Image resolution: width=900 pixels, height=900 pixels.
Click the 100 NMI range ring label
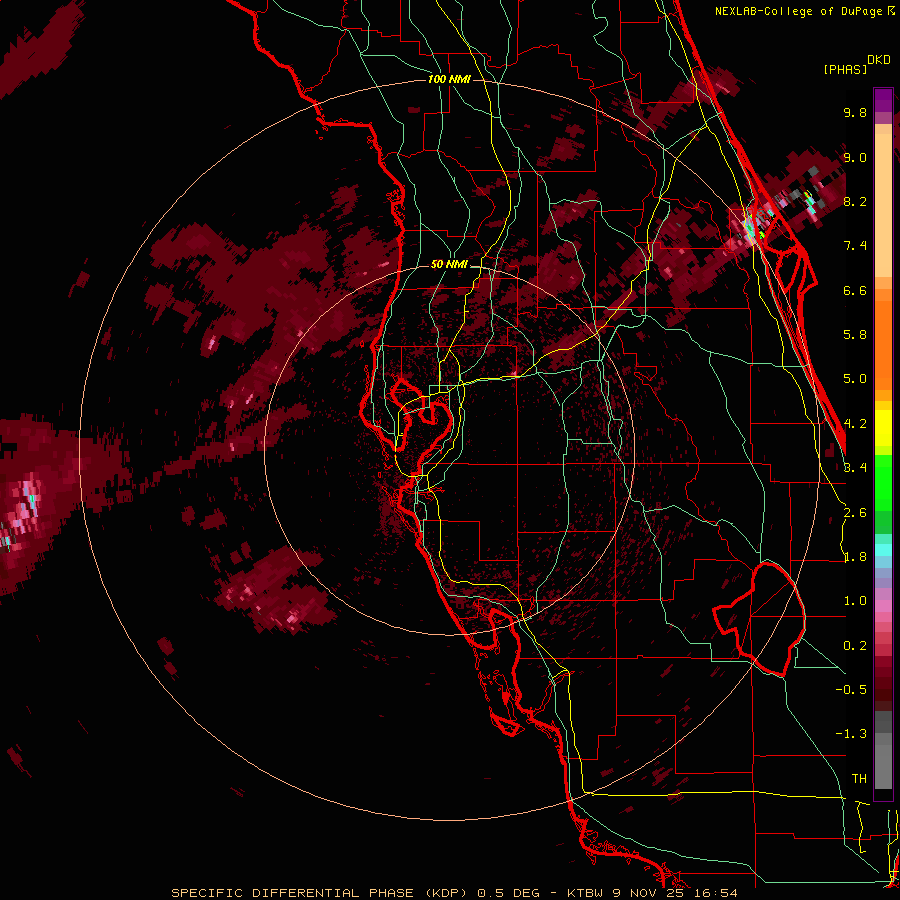pos(449,79)
